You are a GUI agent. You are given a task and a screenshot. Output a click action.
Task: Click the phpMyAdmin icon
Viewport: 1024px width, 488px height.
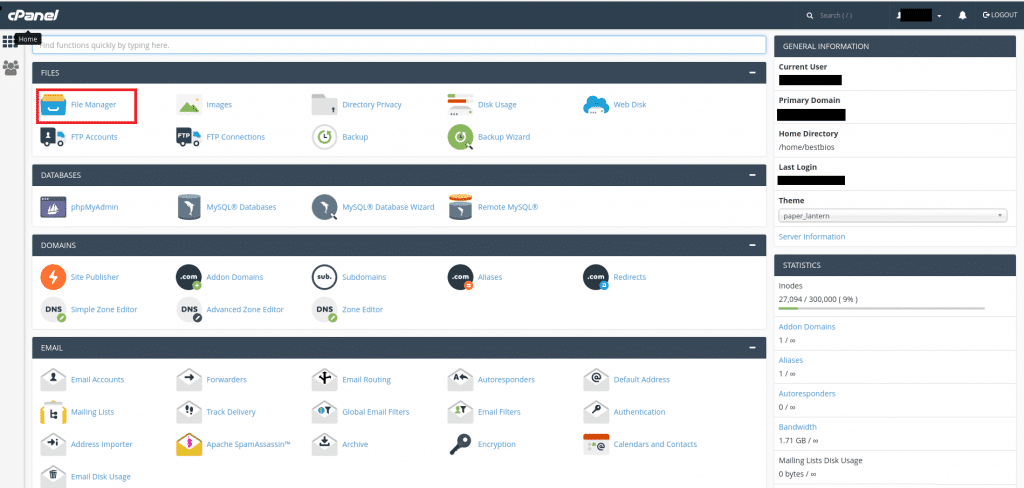(x=54, y=207)
